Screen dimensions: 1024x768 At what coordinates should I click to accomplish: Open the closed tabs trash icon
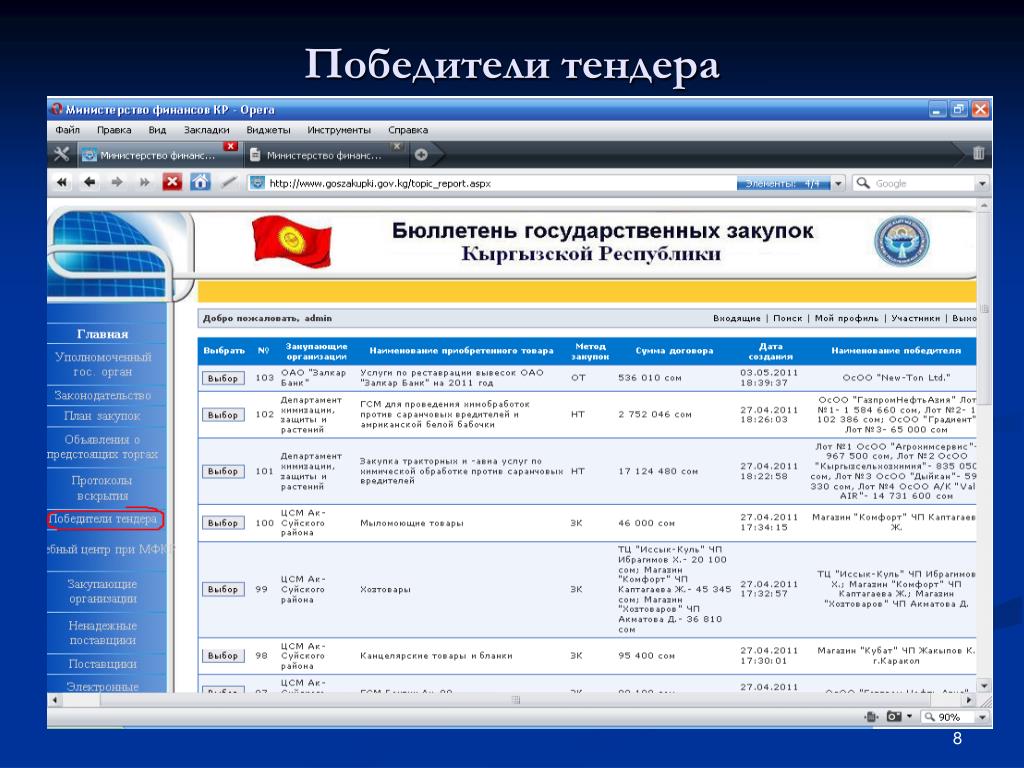pos(978,153)
